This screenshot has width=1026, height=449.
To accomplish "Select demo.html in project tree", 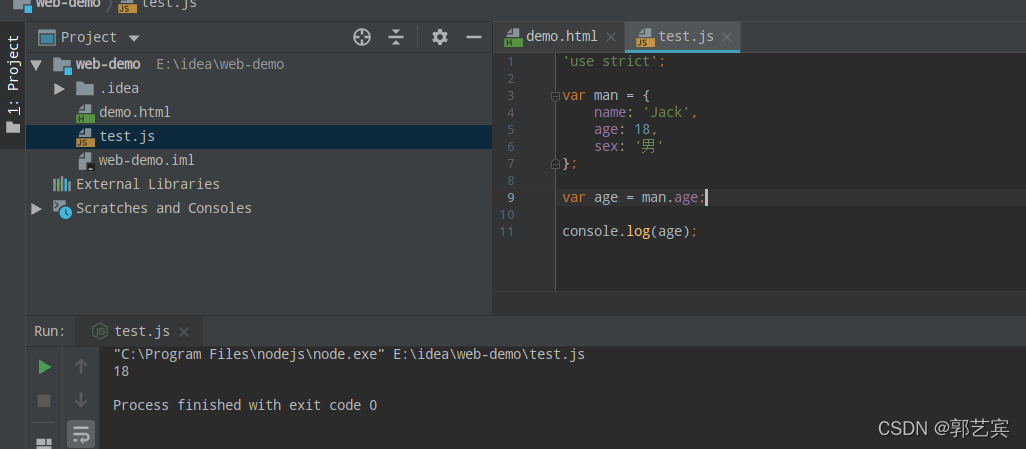I will click(x=135, y=113).
